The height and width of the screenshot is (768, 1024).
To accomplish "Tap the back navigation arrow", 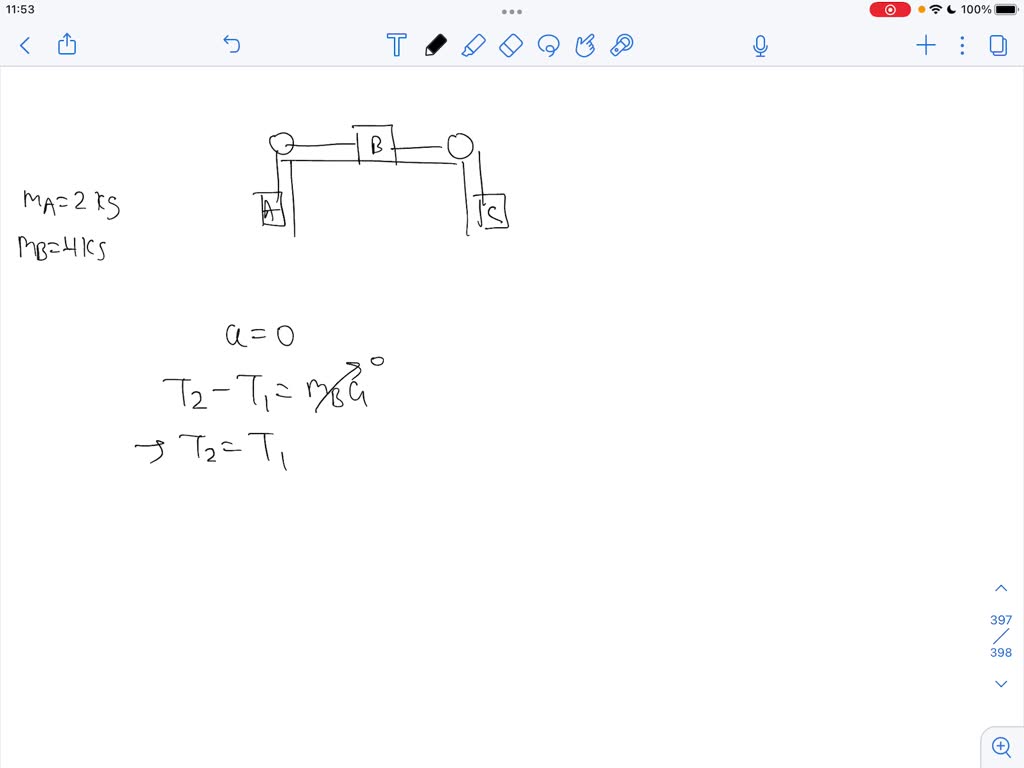I will point(24,45).
